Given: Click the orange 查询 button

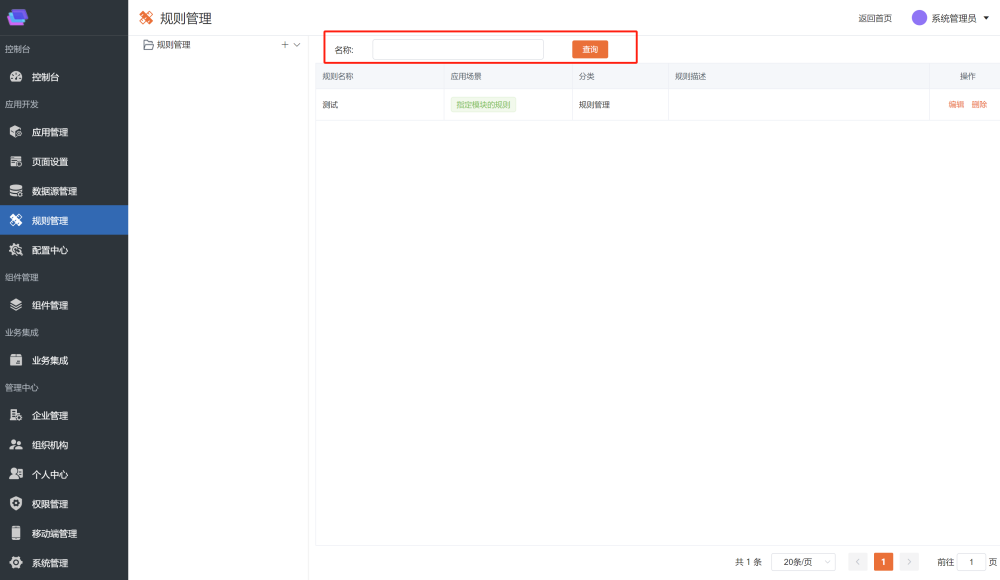Looking at the screenshot, I should pos(590,49).
